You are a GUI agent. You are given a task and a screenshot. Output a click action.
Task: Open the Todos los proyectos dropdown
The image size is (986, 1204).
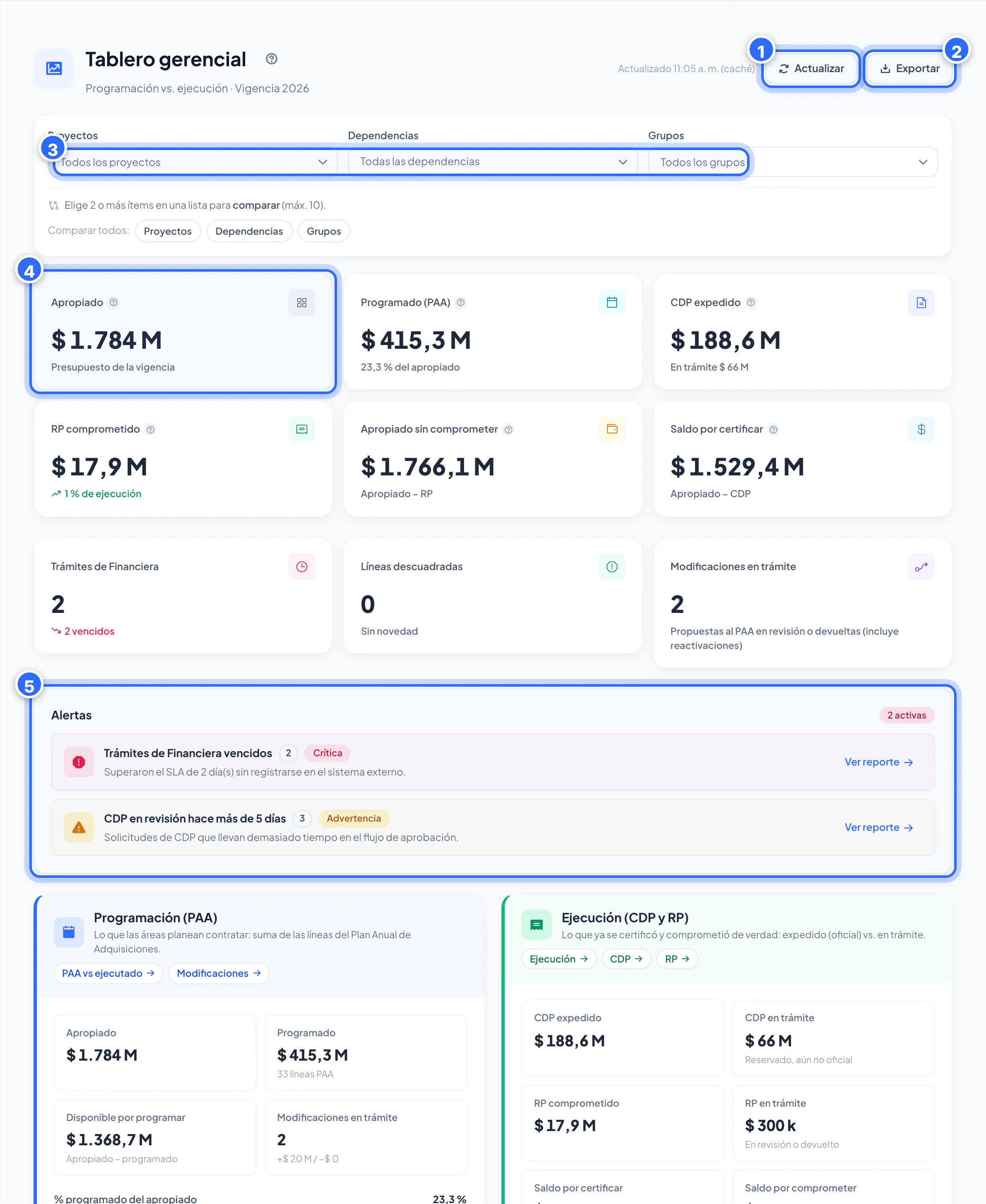click(x=193, y=162)
